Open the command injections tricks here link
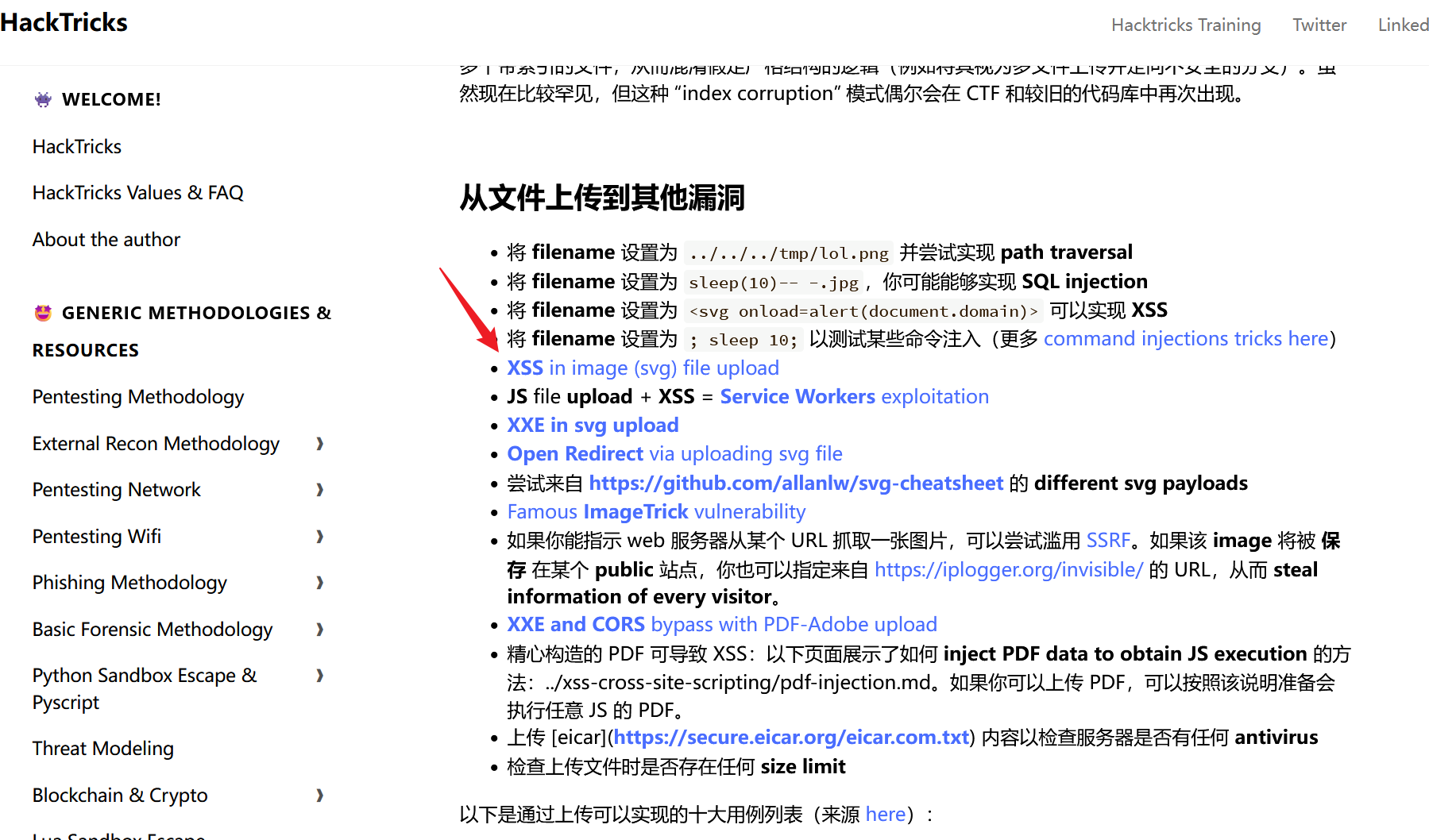 1185,339
